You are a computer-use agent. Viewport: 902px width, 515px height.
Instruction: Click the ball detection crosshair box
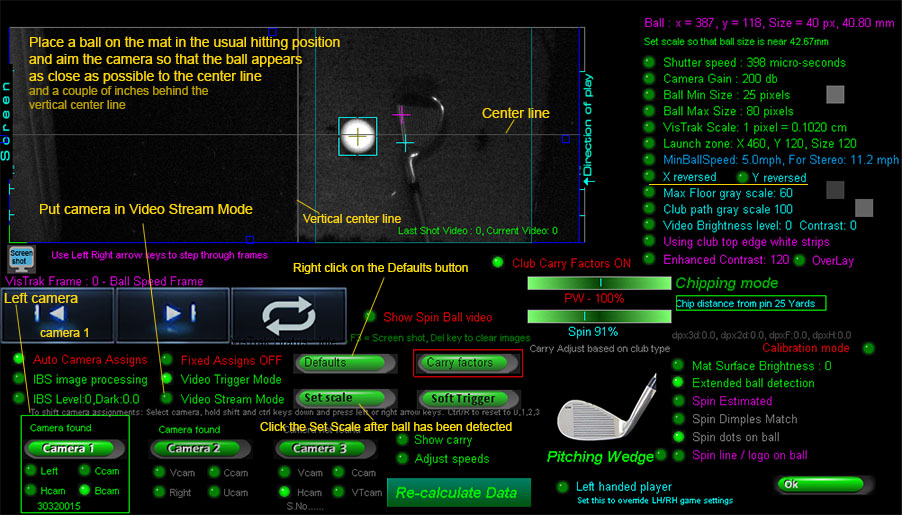(358, 136)
